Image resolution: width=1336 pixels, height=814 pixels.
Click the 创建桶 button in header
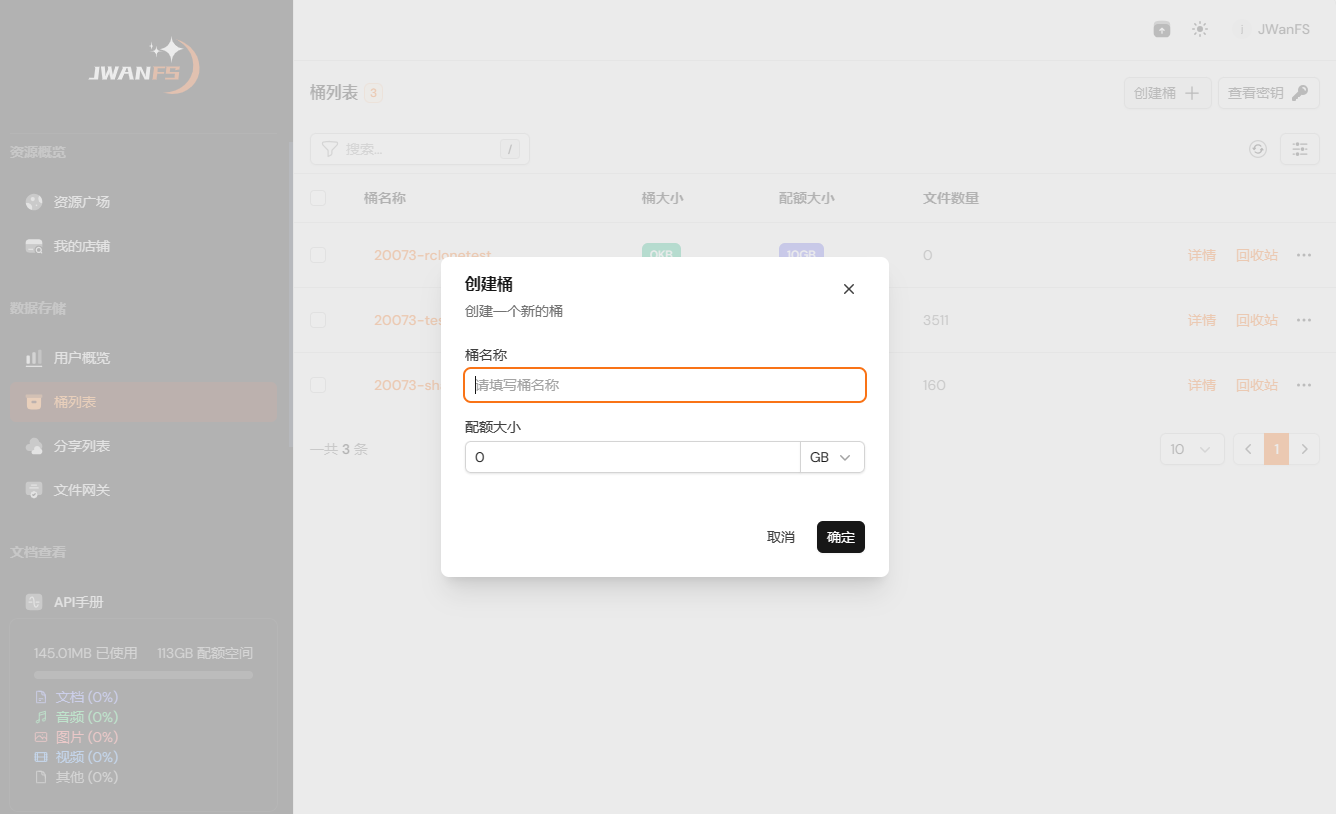(x=1168, y=93)
